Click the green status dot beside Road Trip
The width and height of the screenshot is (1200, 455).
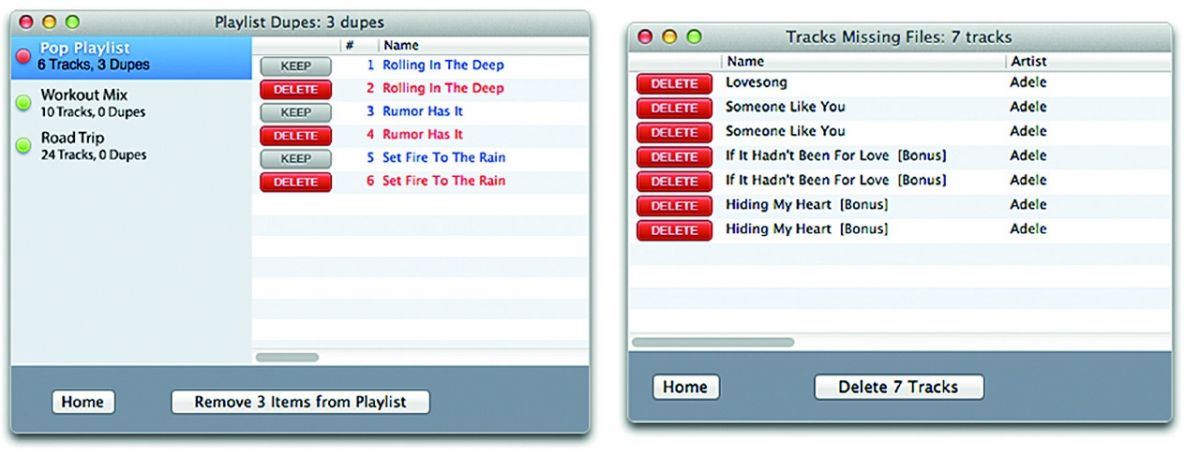coord(24,146)
